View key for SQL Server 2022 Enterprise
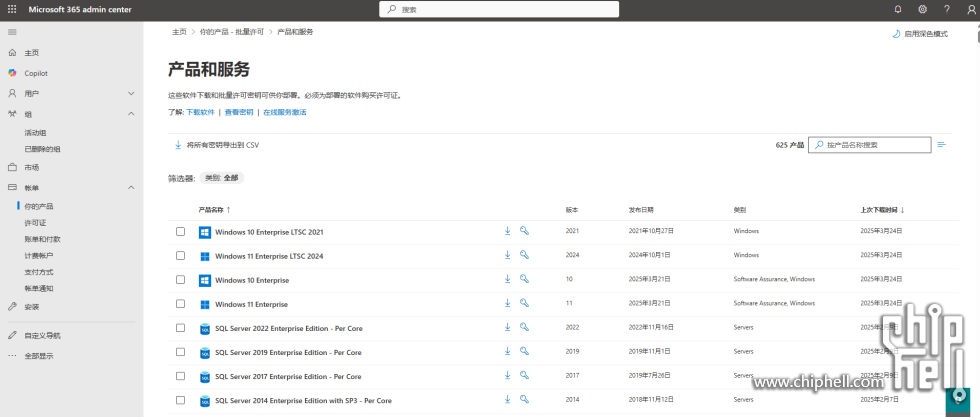 click(x=524, y=327)
